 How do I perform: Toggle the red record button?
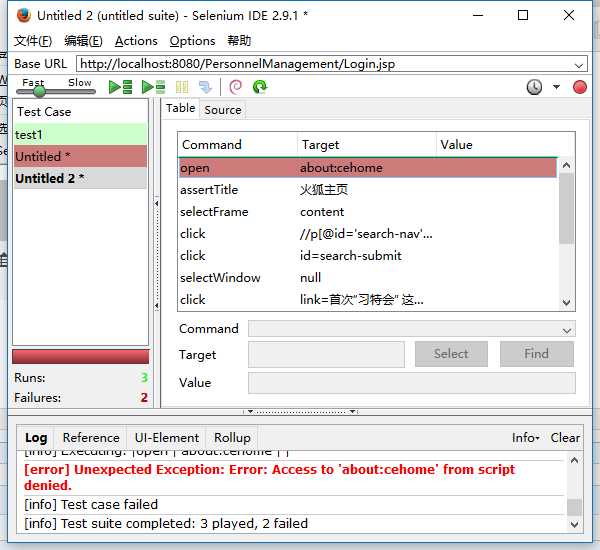tap(580, 87)
